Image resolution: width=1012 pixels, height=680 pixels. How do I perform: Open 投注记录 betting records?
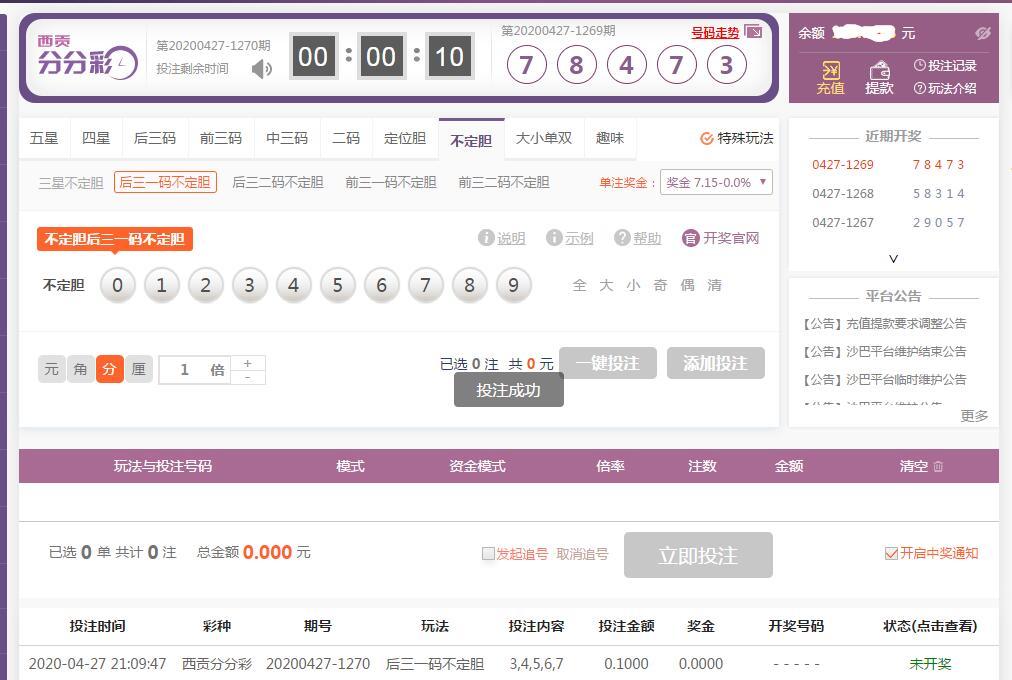[x=946, y=65]
